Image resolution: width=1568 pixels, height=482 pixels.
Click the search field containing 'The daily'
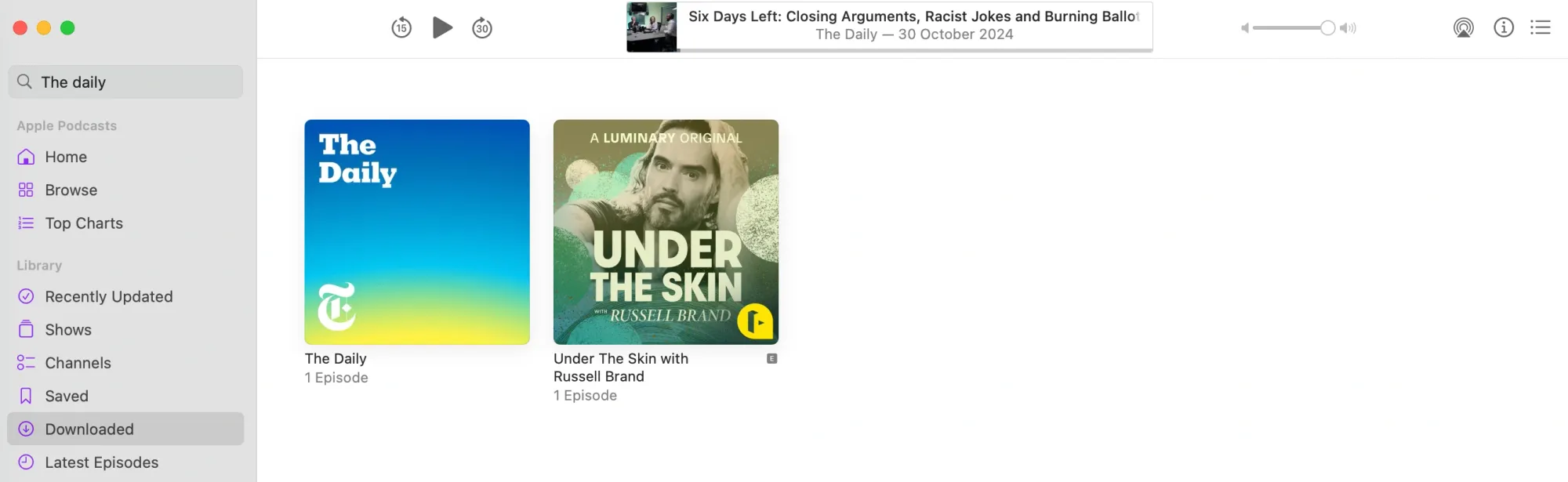(125, 82)
